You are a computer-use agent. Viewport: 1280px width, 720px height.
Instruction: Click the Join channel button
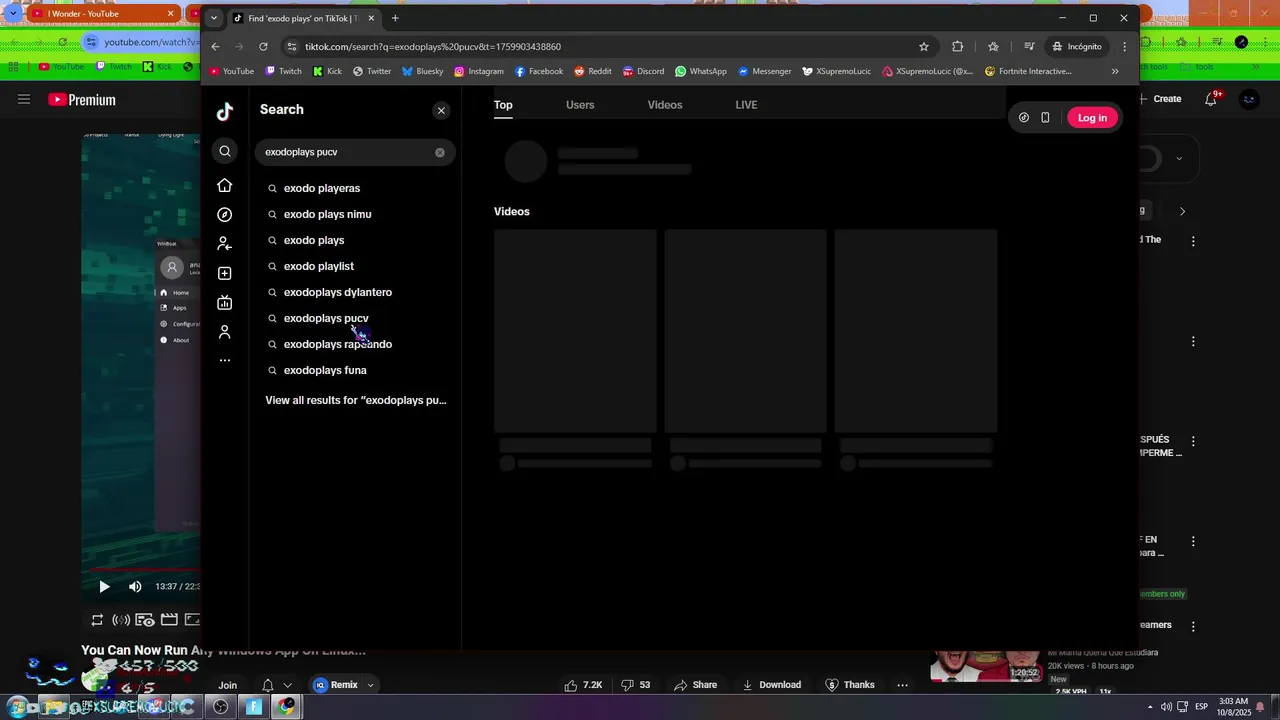[228, 685]
